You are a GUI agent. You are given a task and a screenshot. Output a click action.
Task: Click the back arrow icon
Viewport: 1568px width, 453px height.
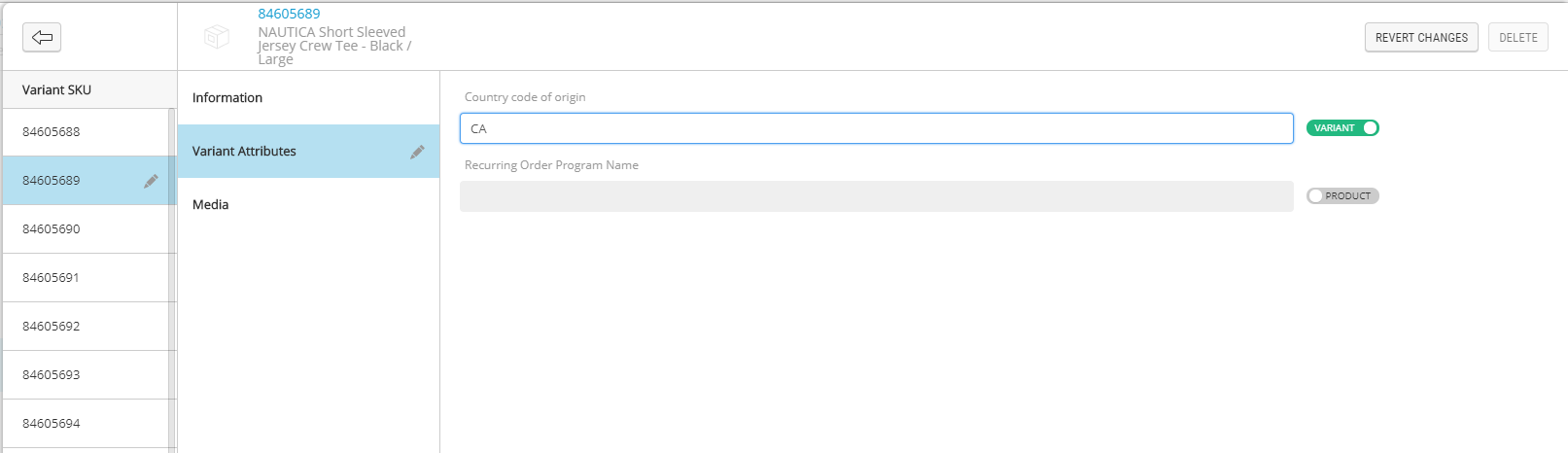[42, 37]
